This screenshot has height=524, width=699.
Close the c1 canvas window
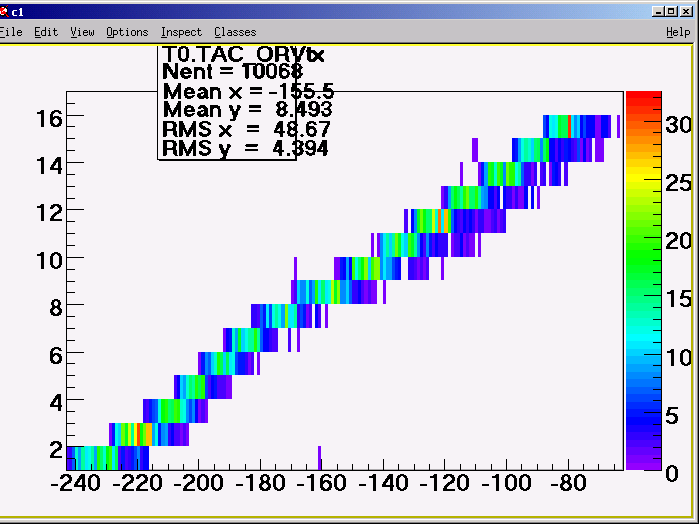pyautogui.click(x=686, y=12)
